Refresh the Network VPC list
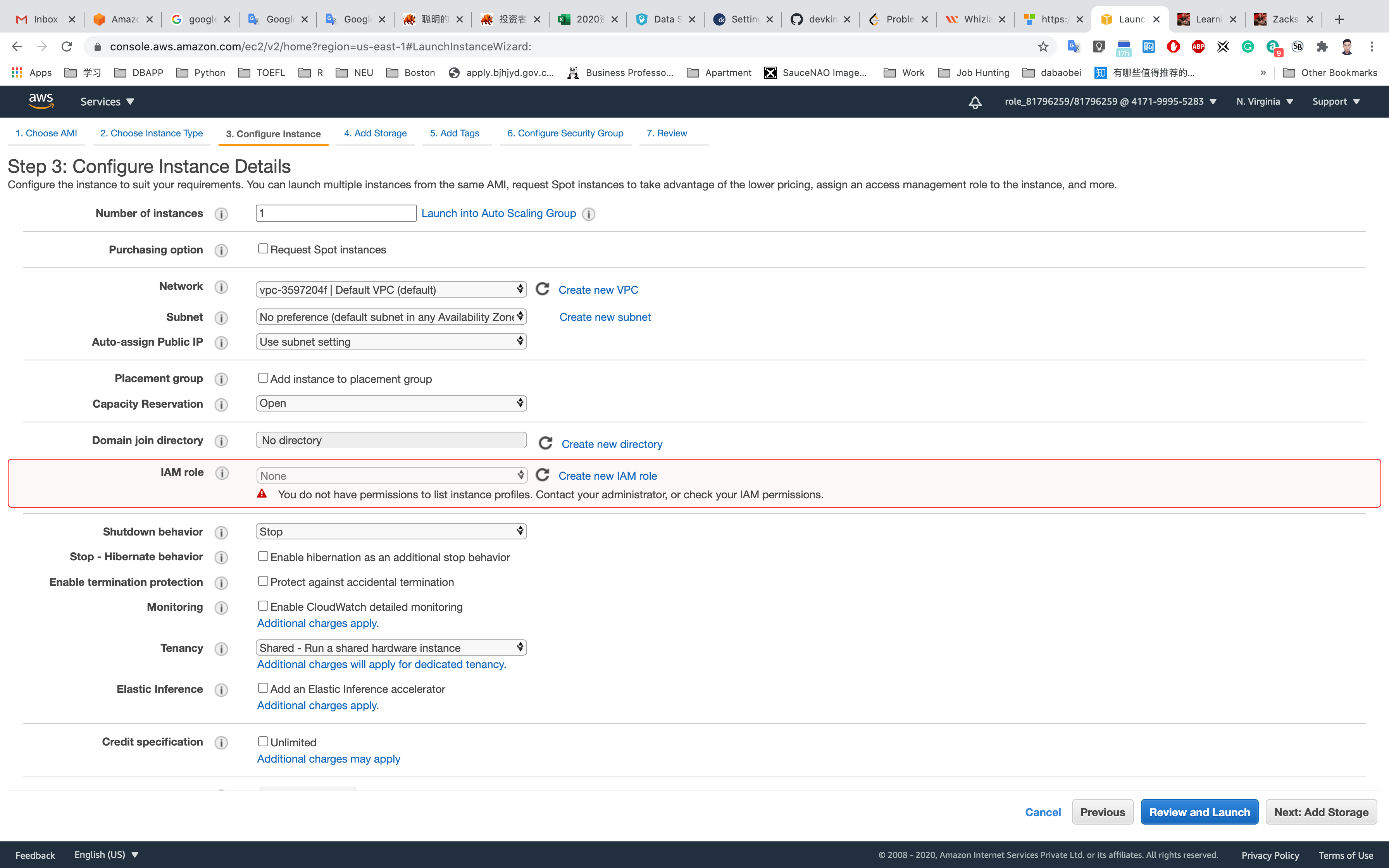This screenshot has height=868, width=1389. point(543,289)
